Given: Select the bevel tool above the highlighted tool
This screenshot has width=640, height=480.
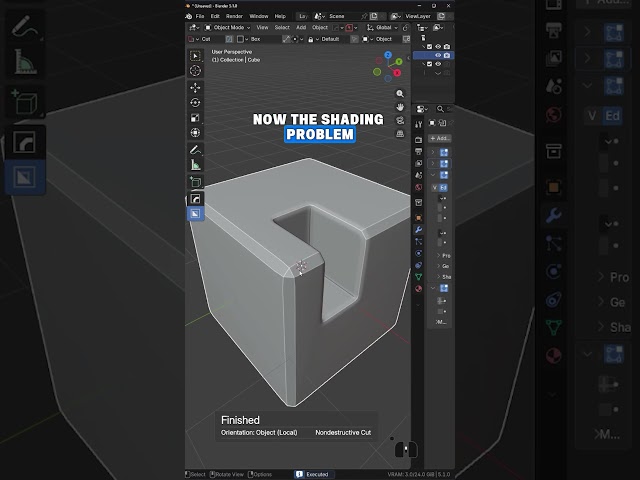Looking at the screenshot, I should click(195, 199).
